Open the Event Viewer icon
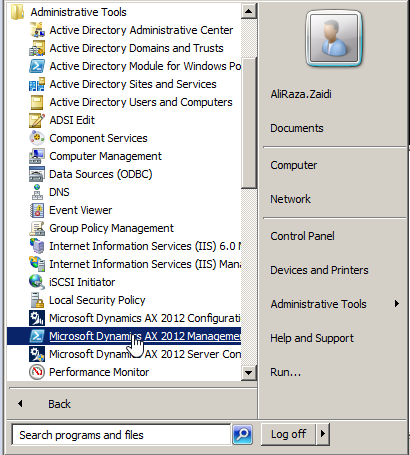The height and width of the screenshot is (455, 410). (37, 210)
